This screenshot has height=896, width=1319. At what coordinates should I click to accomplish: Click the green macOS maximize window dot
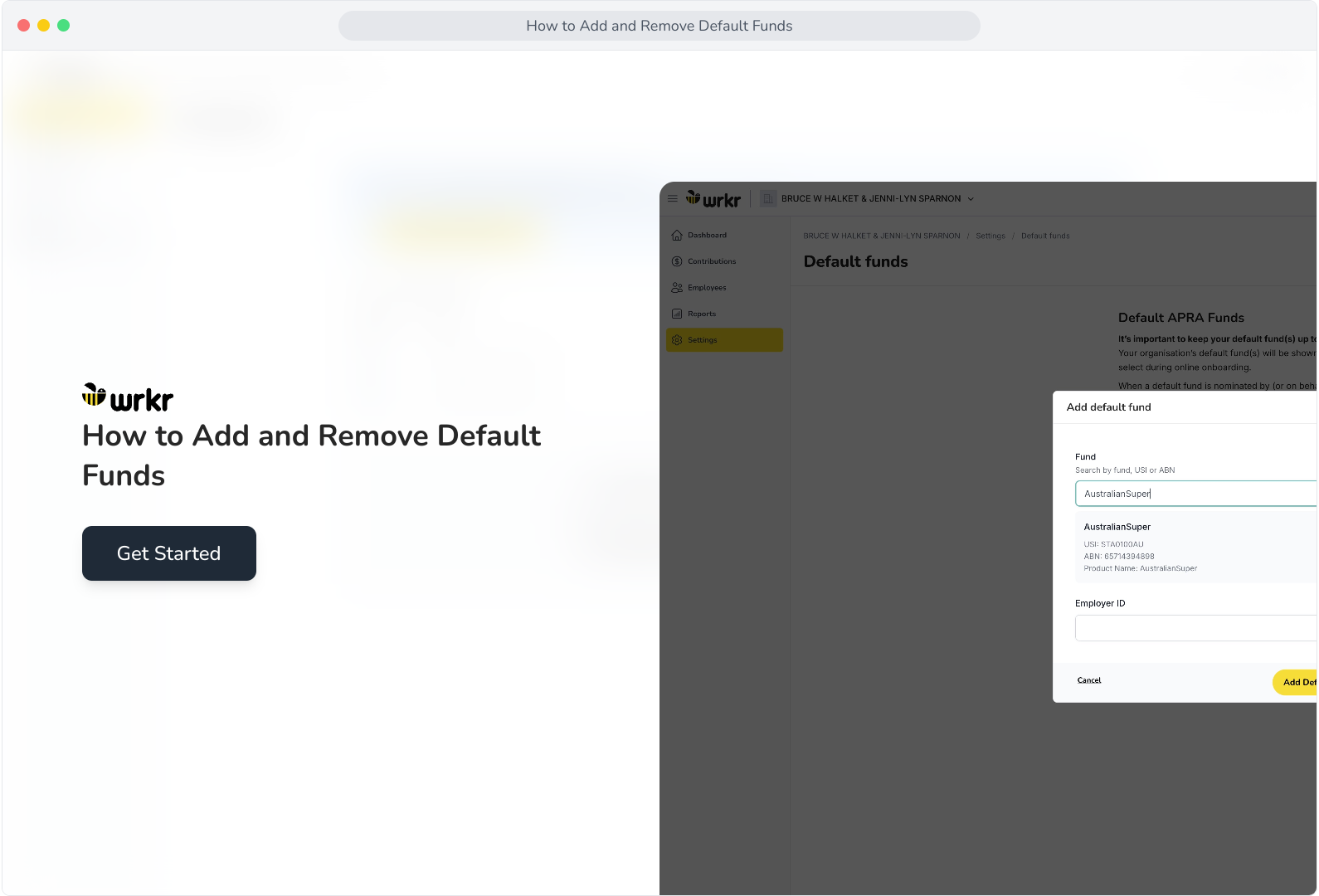coord(64,26)
